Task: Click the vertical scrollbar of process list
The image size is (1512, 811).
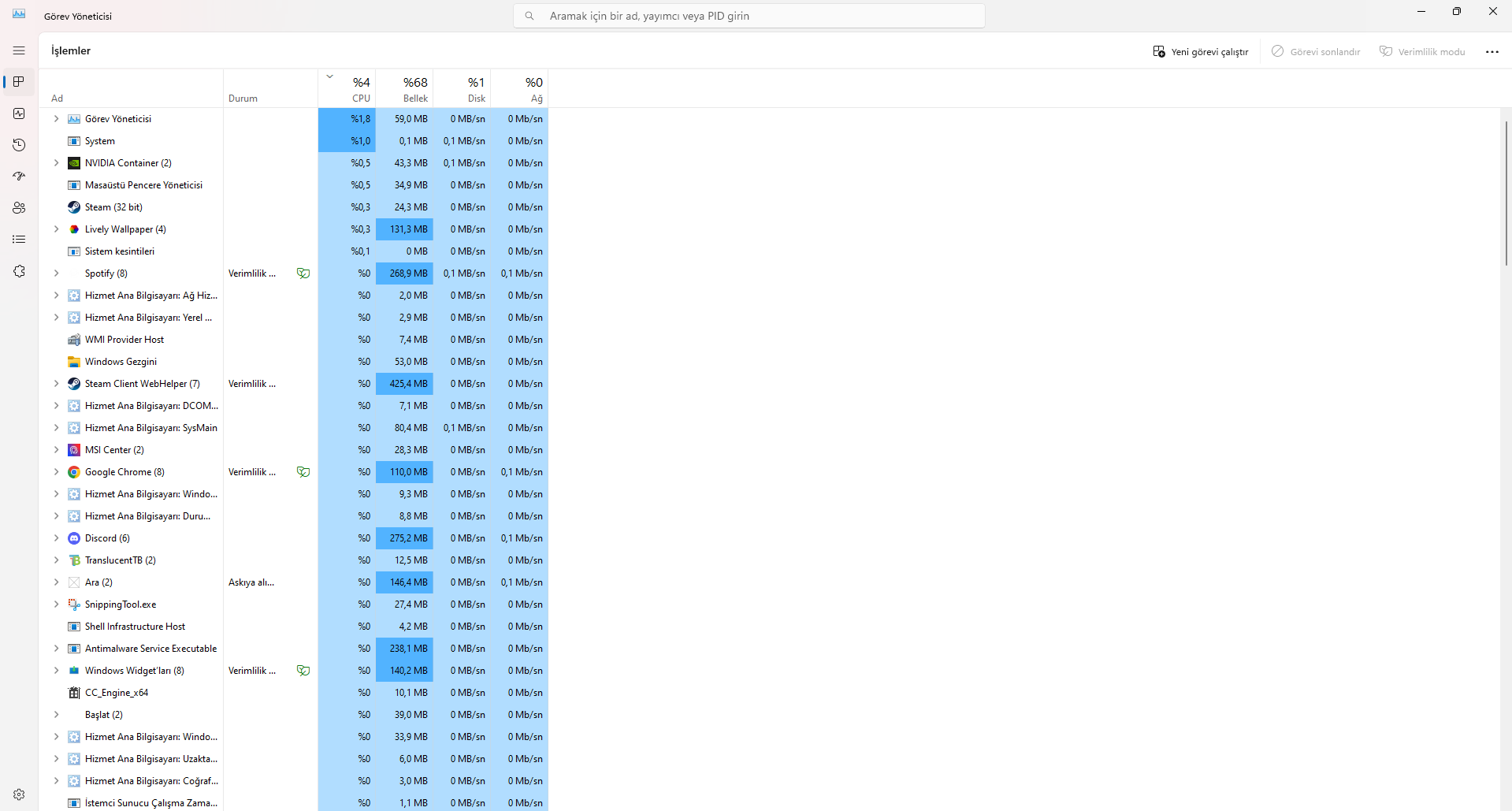Action: tap(1506, 193)
